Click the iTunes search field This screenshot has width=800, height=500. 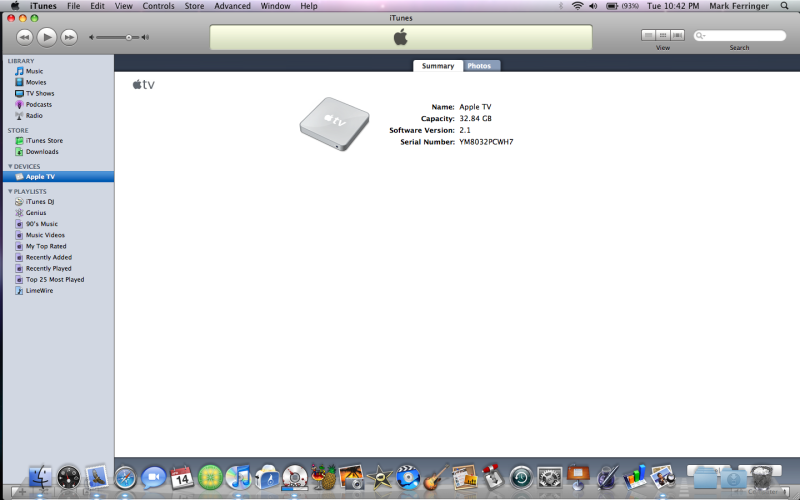tap(740, 35)
